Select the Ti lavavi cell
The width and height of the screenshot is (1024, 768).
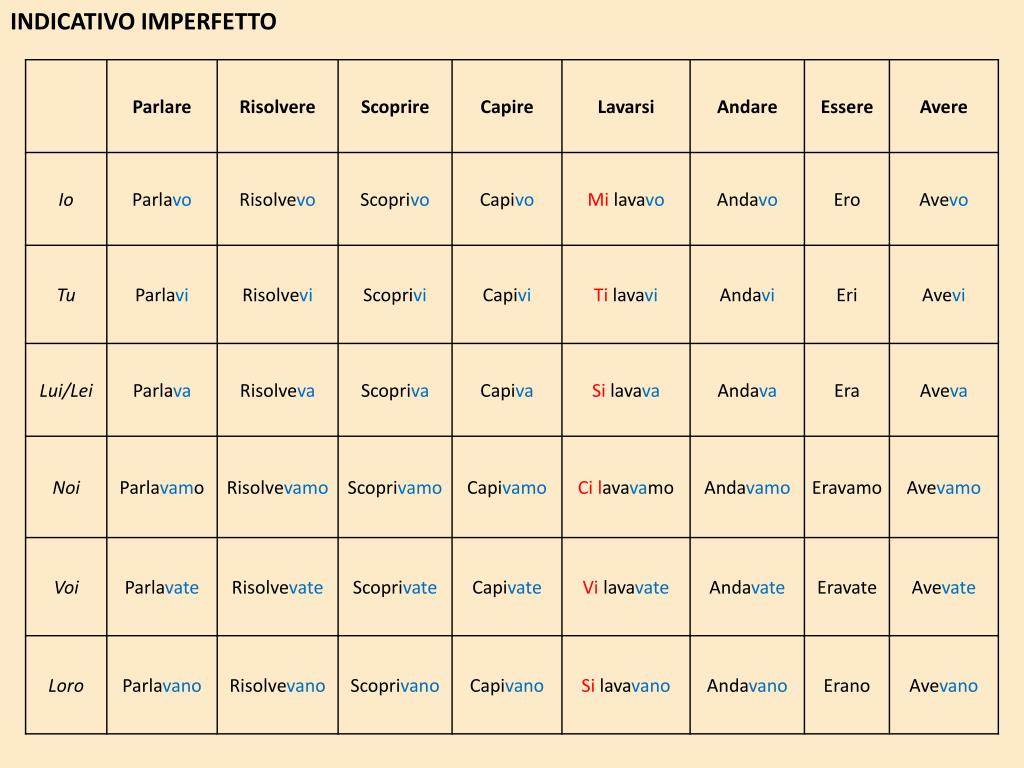click(x=626, y=295)
